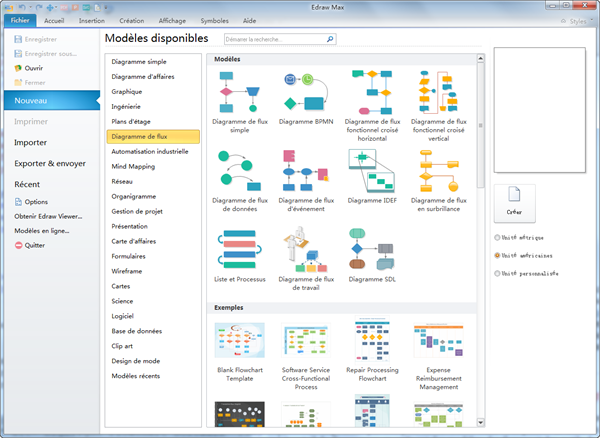Viewport: 600px width, 438px height.
Task: Click scroll down arrow of templates list
Action: (x=481, y=422)
